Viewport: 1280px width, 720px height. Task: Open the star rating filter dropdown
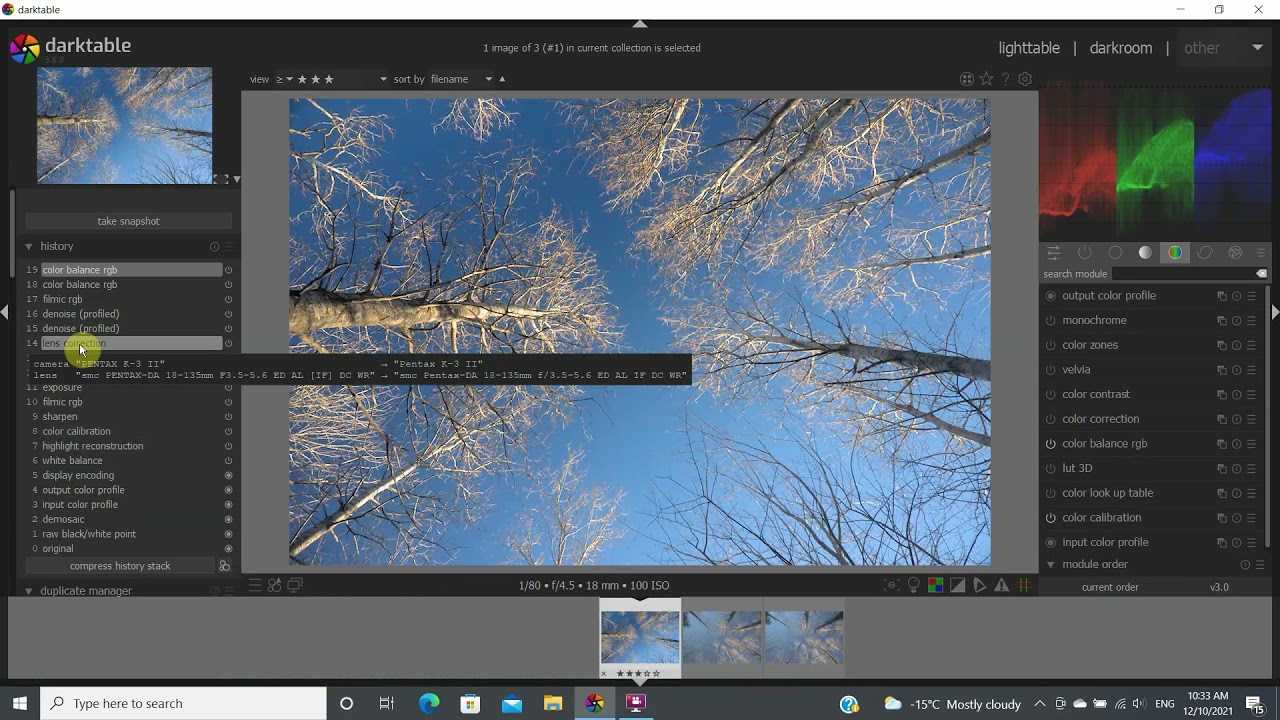pyautogui.click(x=340, y=79)
